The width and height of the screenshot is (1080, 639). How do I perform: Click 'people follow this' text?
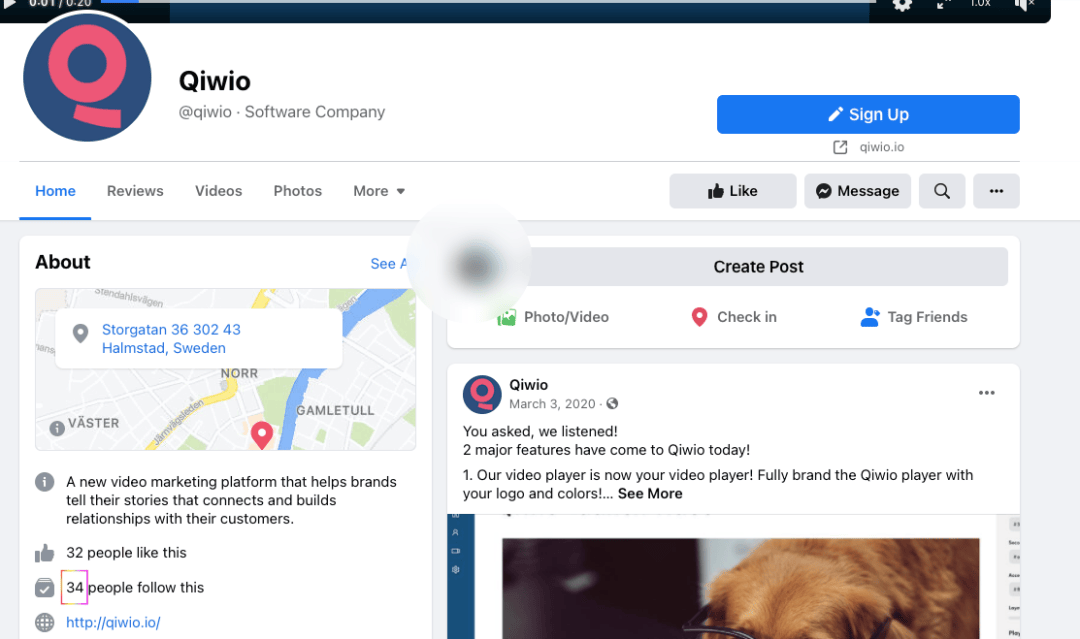click(x=146, y=587)
